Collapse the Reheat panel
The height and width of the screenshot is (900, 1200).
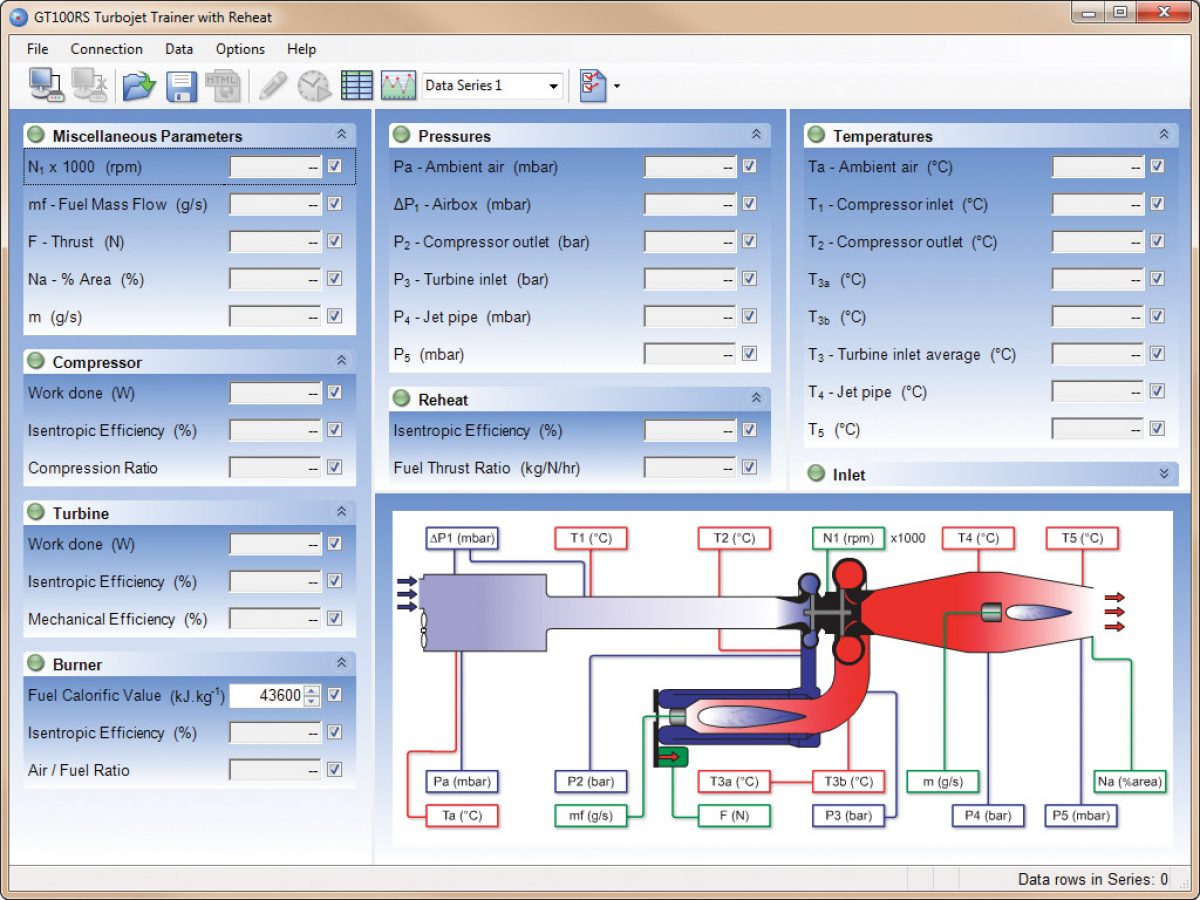click(756, 399)
